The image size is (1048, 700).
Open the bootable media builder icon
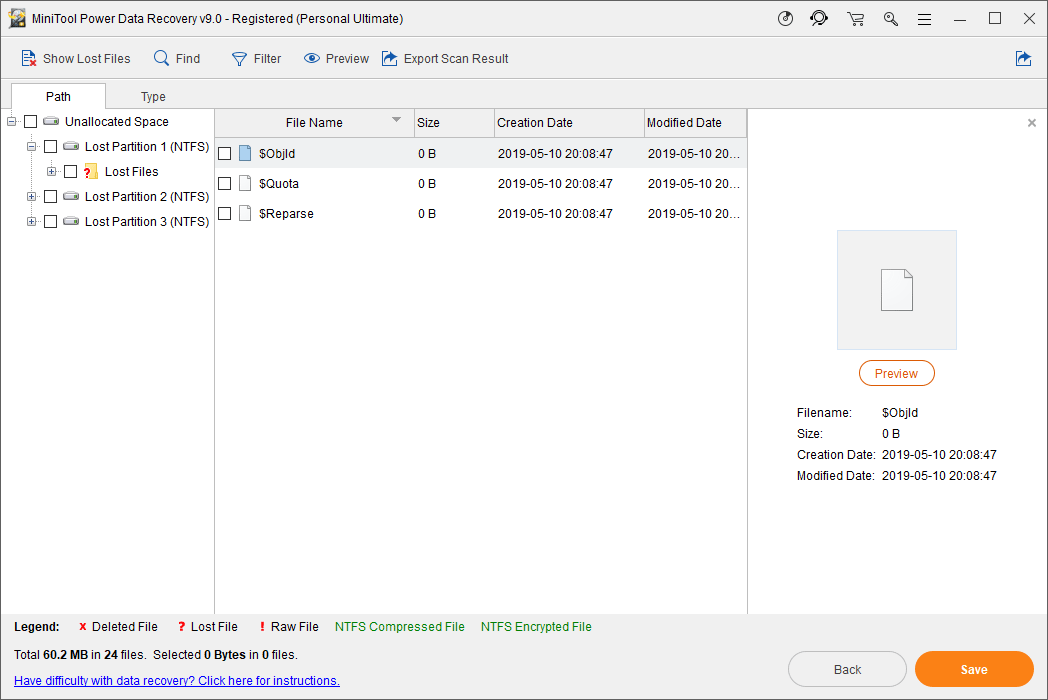pos(785,18)
